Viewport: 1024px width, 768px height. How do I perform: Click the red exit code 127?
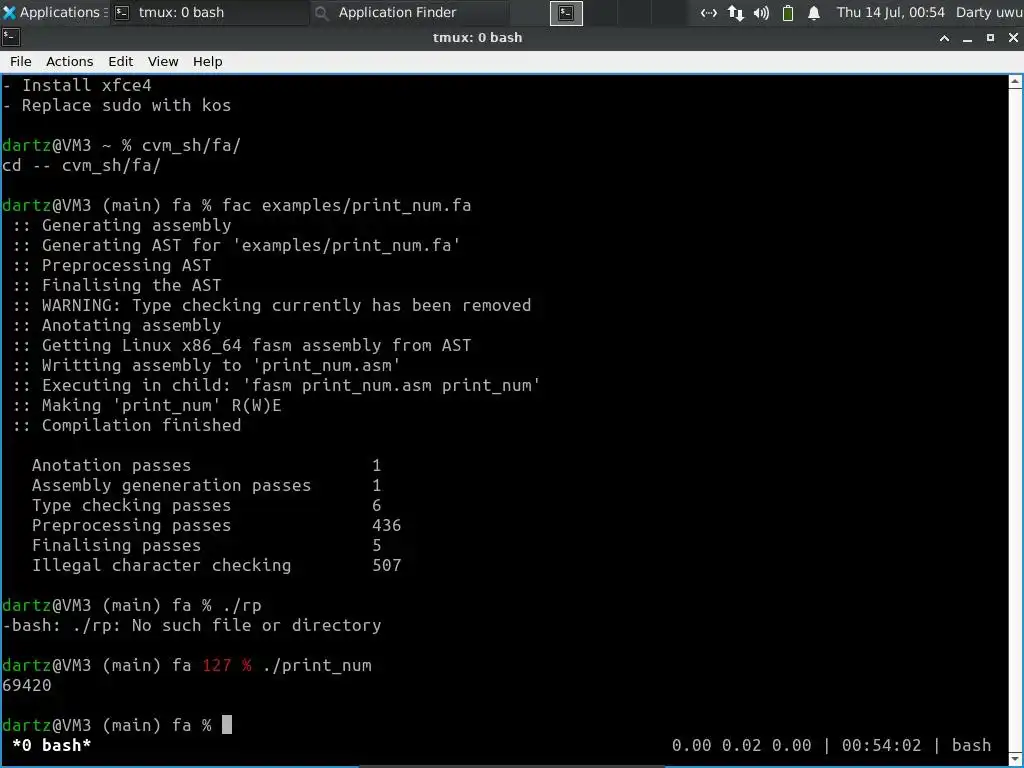217,665
